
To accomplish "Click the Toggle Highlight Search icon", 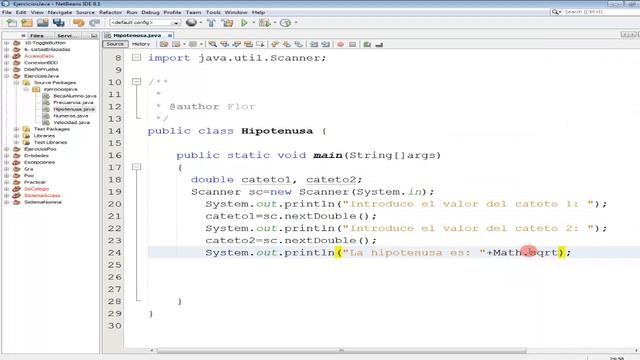I will [x=248, y=44].
